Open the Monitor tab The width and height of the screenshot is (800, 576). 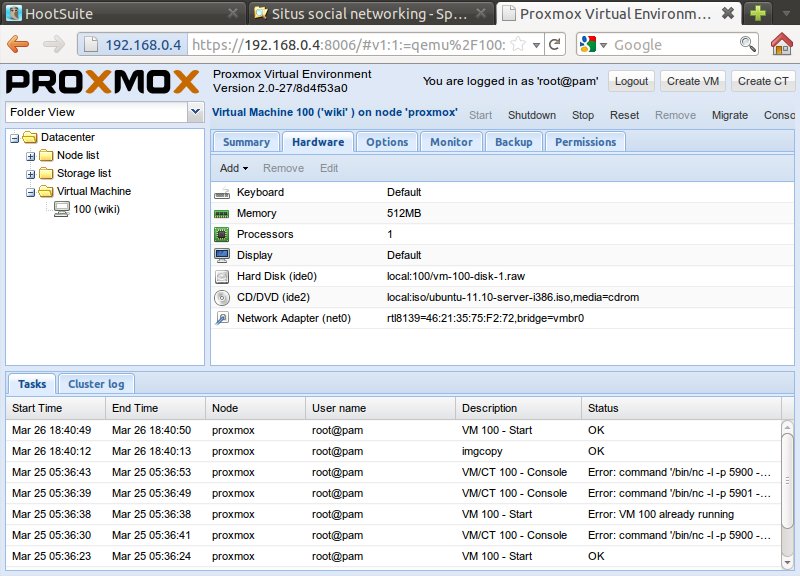451,142
